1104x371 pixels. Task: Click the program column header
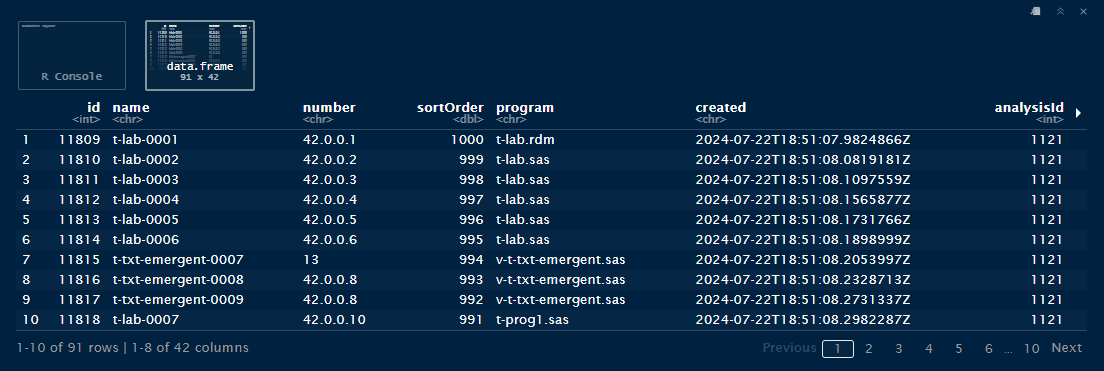[525, 108]
